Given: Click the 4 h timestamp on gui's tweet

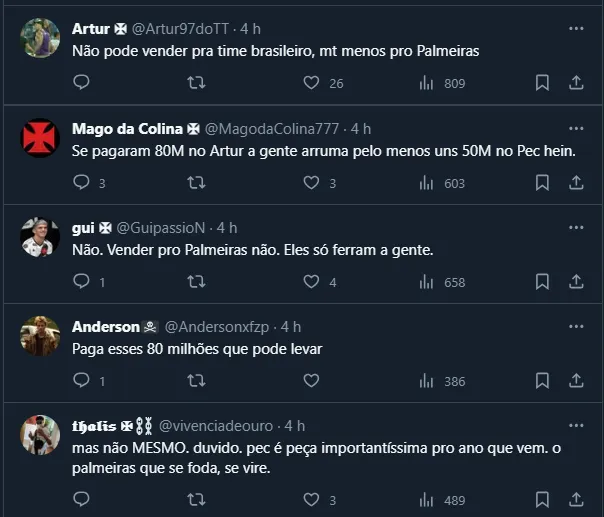Looking at the screenshot, I should [227, 228].
